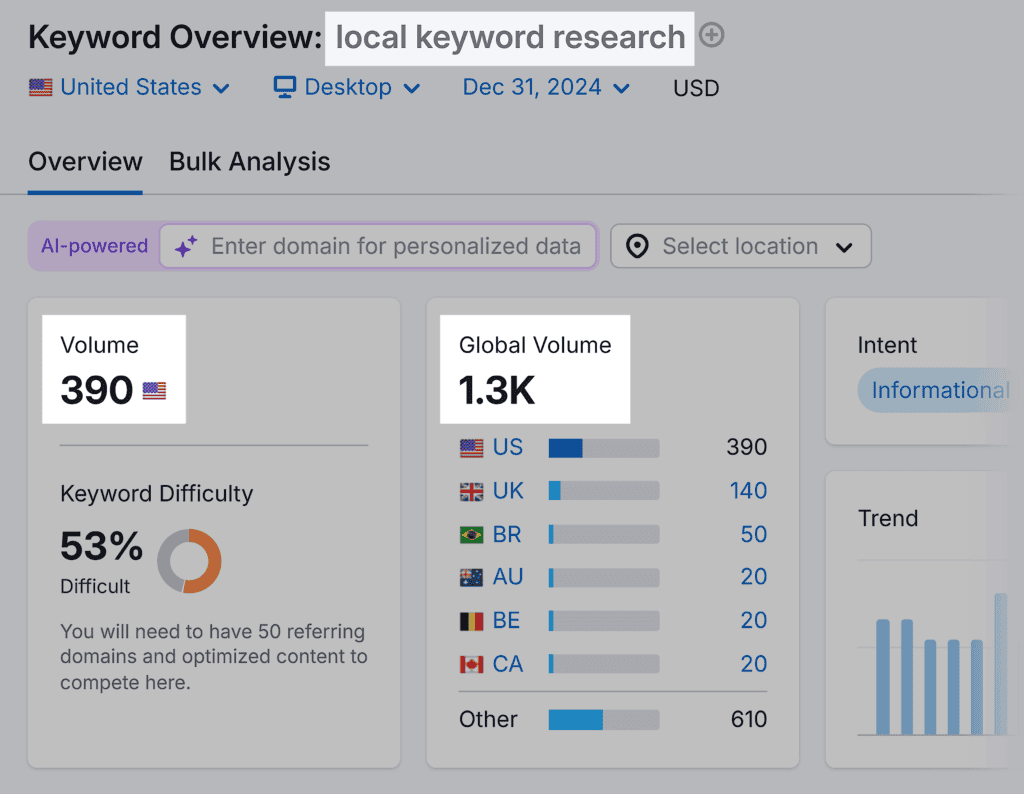Screen dimensions: 1024x794
Task: Click the location pin icon
Action: (x=637, y=247)
